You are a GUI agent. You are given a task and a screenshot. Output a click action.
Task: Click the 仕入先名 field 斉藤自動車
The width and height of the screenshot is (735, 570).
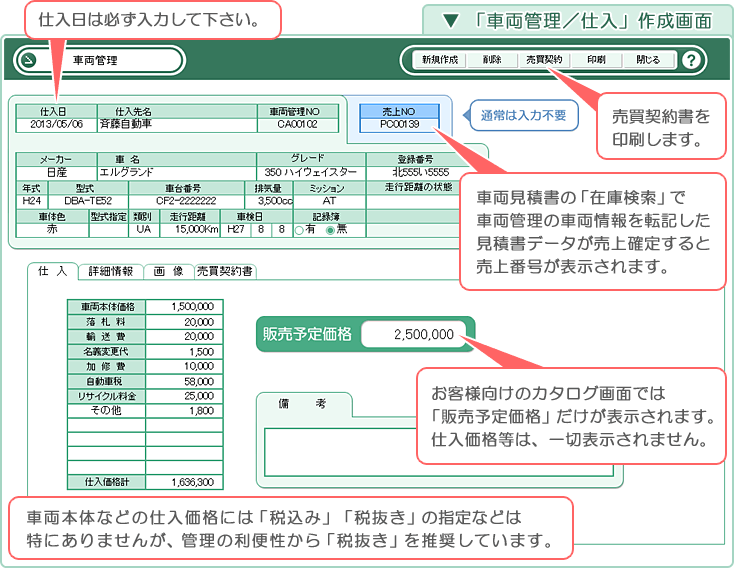point(177,125)
